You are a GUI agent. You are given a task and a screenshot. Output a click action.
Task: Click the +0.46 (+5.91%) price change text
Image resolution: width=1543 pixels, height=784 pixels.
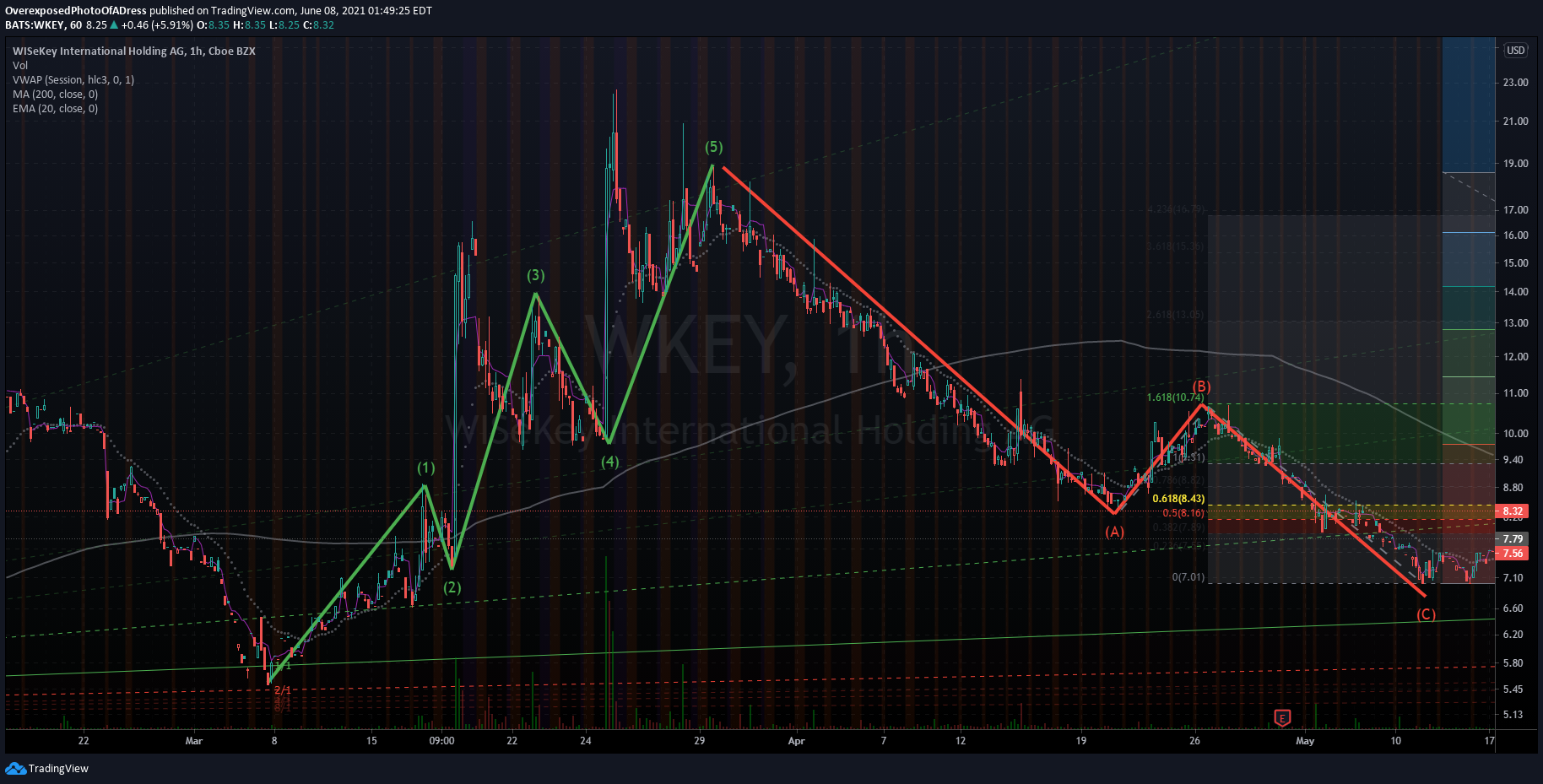[x=157, y=25]
